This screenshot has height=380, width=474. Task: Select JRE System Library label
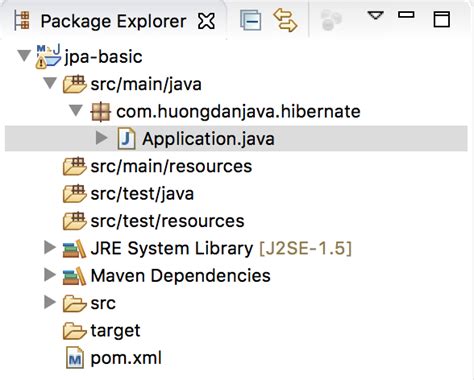[x=172, y=249]
